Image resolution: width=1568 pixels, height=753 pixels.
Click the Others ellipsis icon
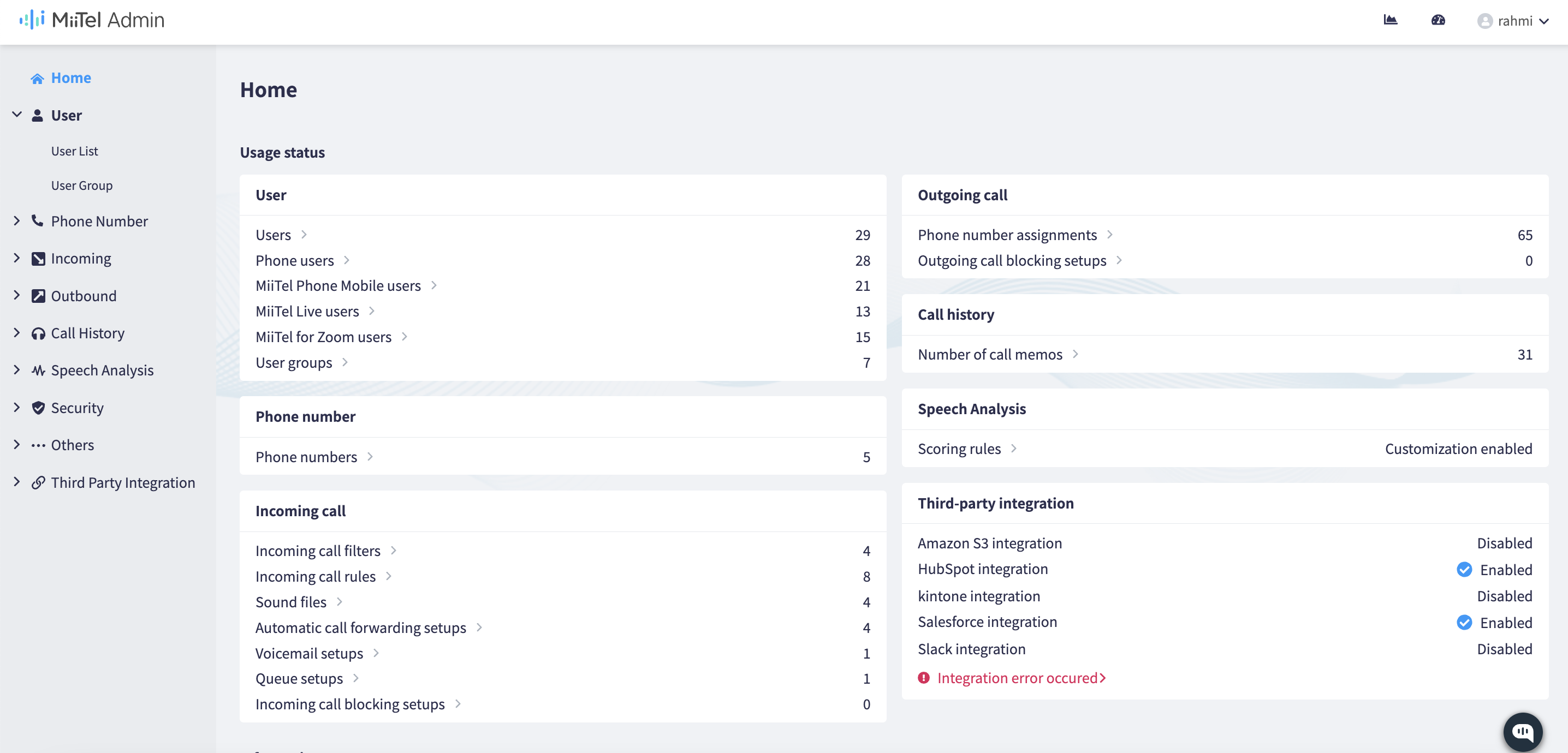38,445
